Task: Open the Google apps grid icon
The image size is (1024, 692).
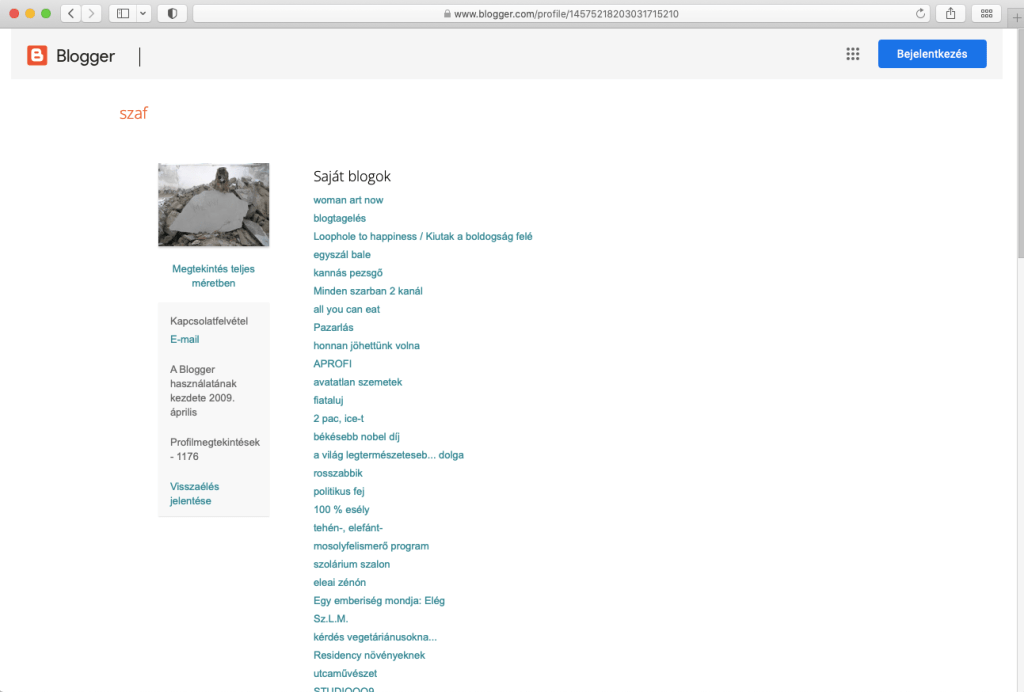Action: [852, 54]
